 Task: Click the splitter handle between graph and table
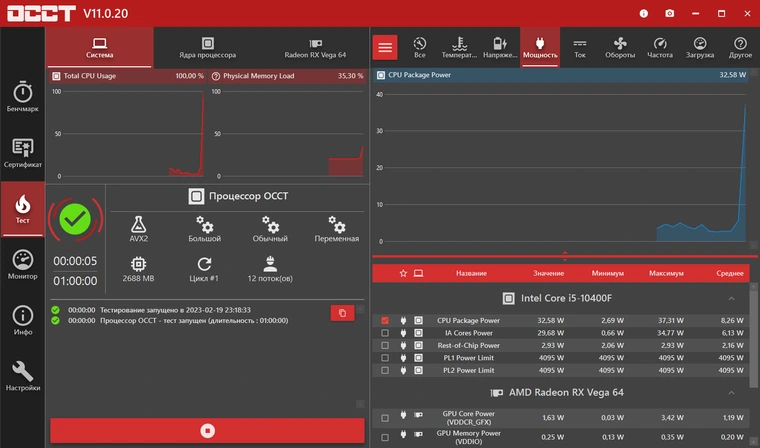coord(565,255)
